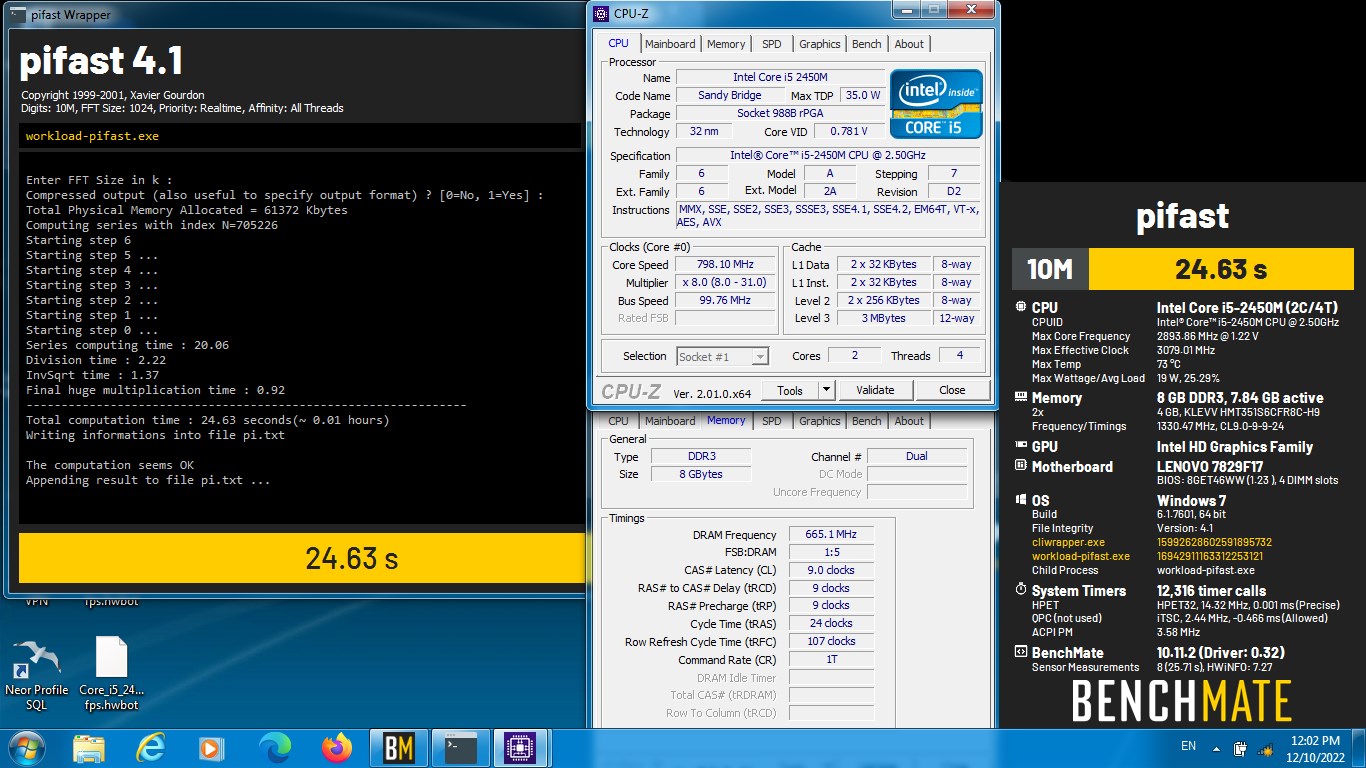Screen dimensions: 1366x768
Task: Activate the pifast console taskbar icon
Action: pyautogui.click(x=461, y=748)
